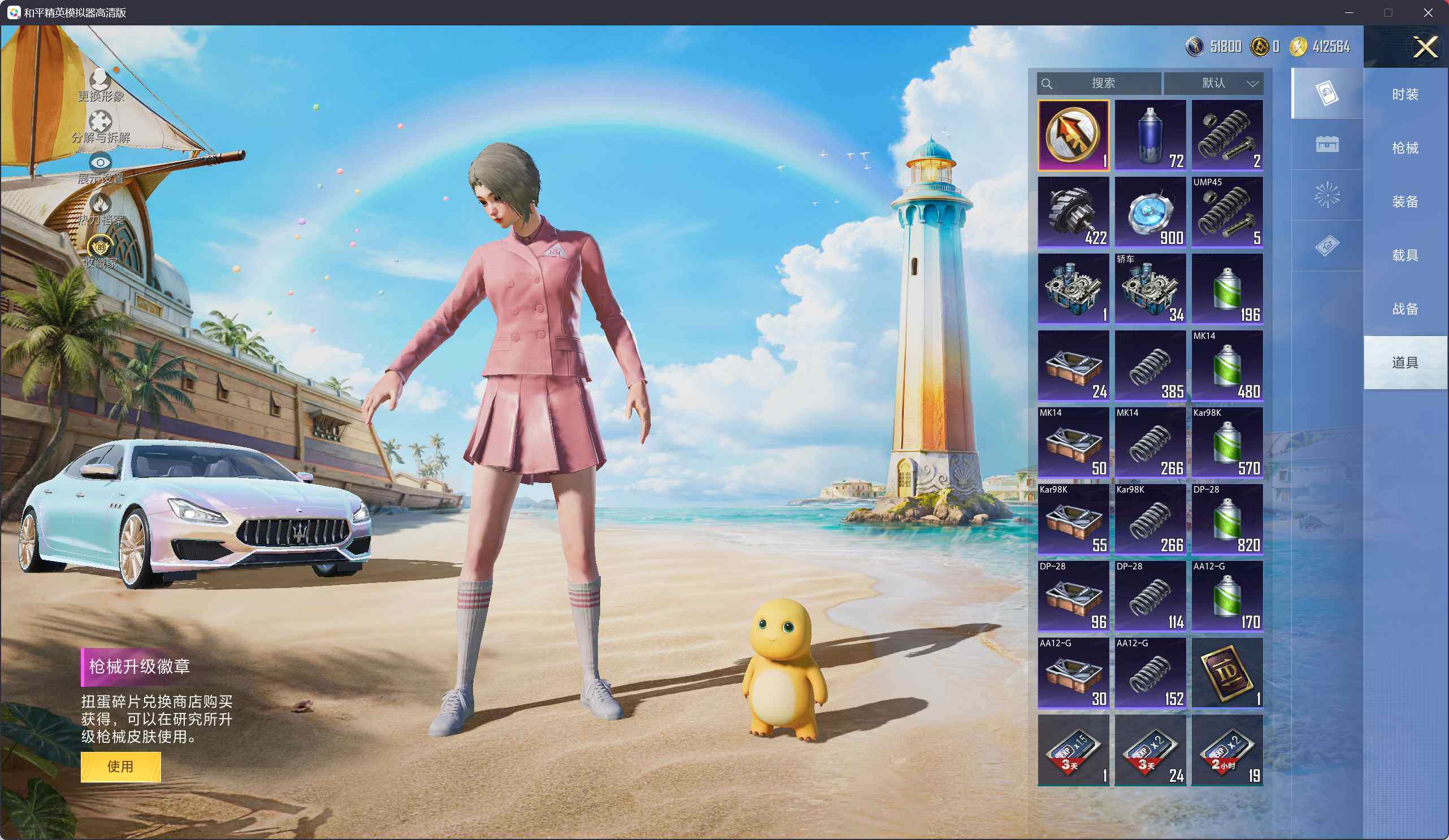1449x840 pixels.
Task: Switch to the 枪械 tab
Action: pos(1405,148)
